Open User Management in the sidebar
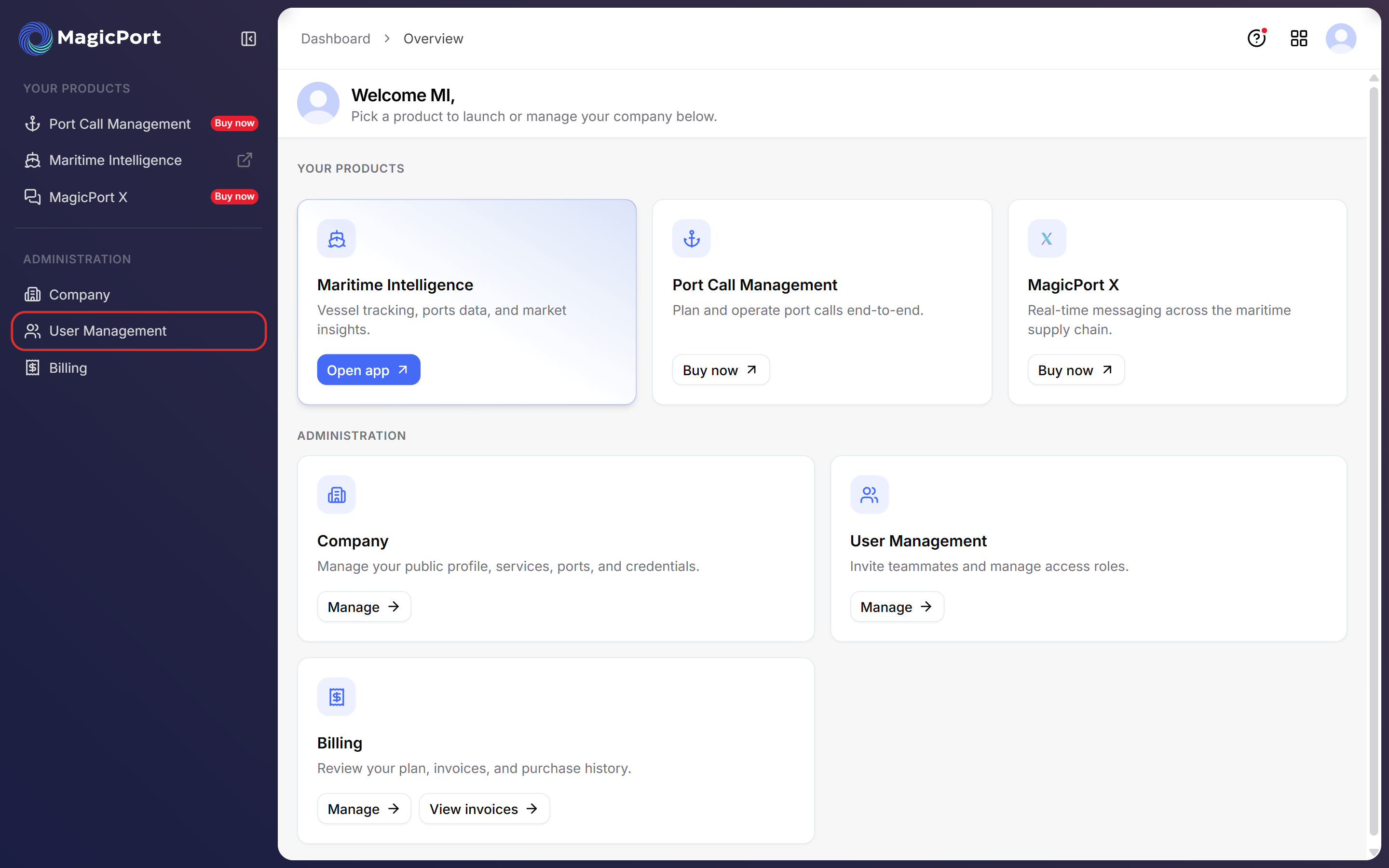This screenshot has width=1389, height=868. pyautogui.click(x=138, y=331)
